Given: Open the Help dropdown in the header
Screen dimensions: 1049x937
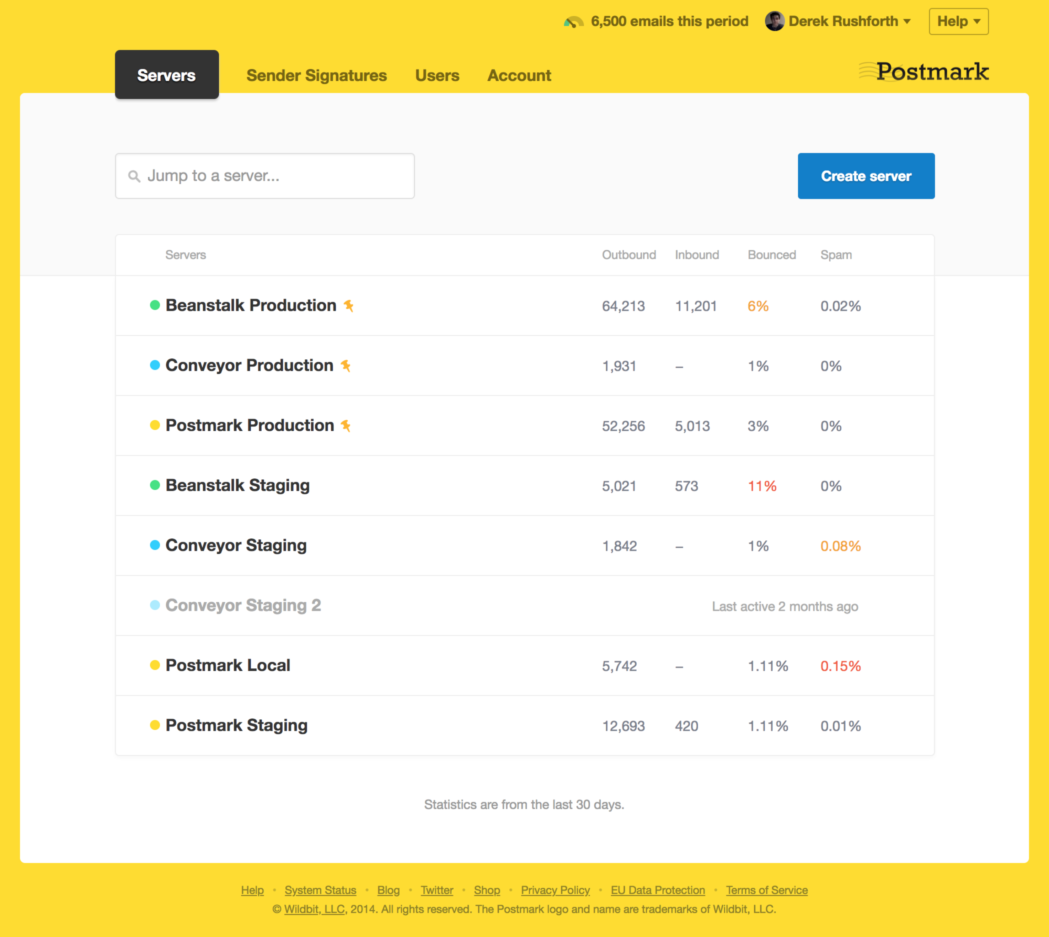Looking at the screenshot, I should coord(959,21).
